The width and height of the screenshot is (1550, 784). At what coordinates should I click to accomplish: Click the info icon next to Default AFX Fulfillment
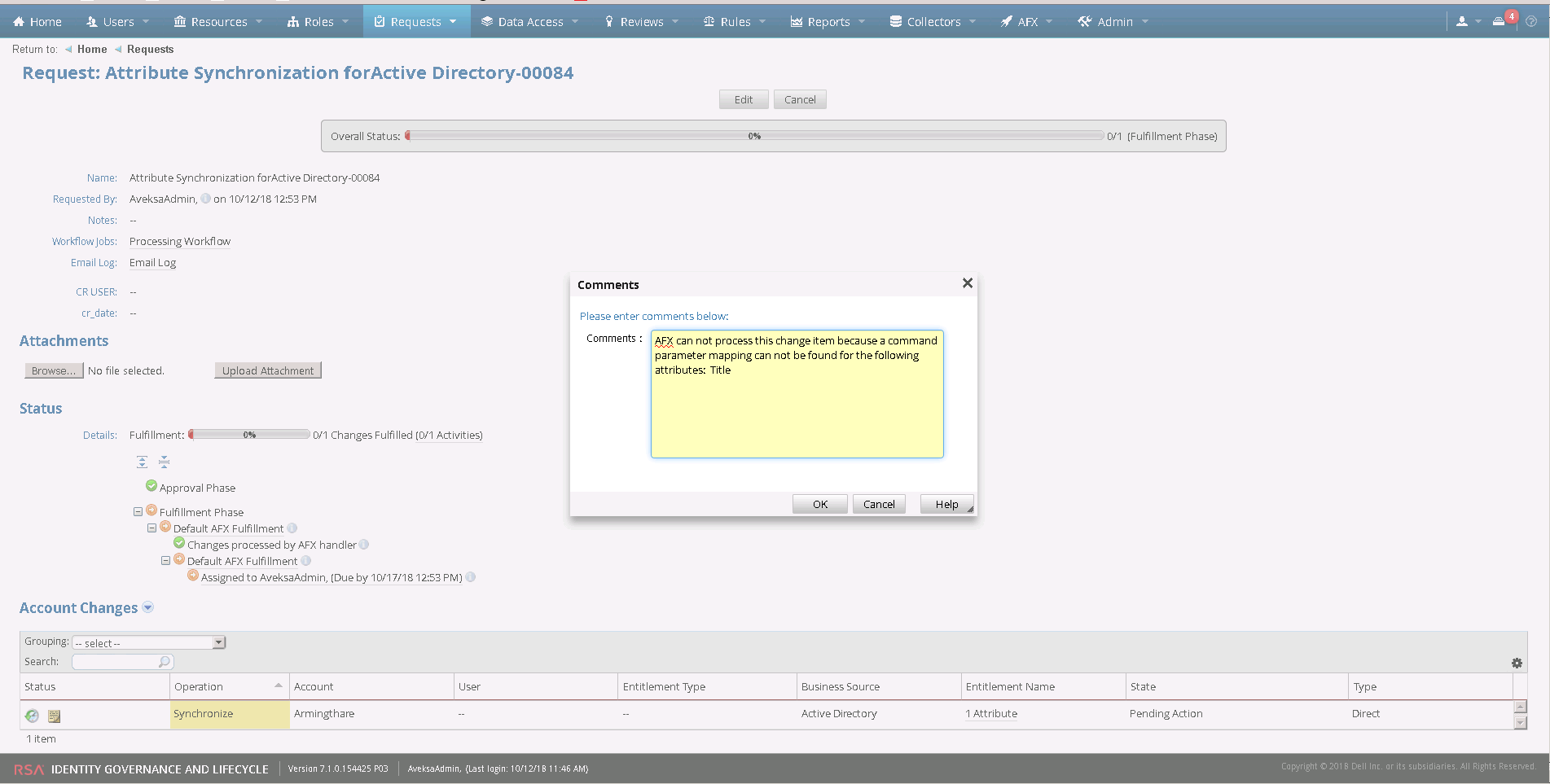pos(292,528)
